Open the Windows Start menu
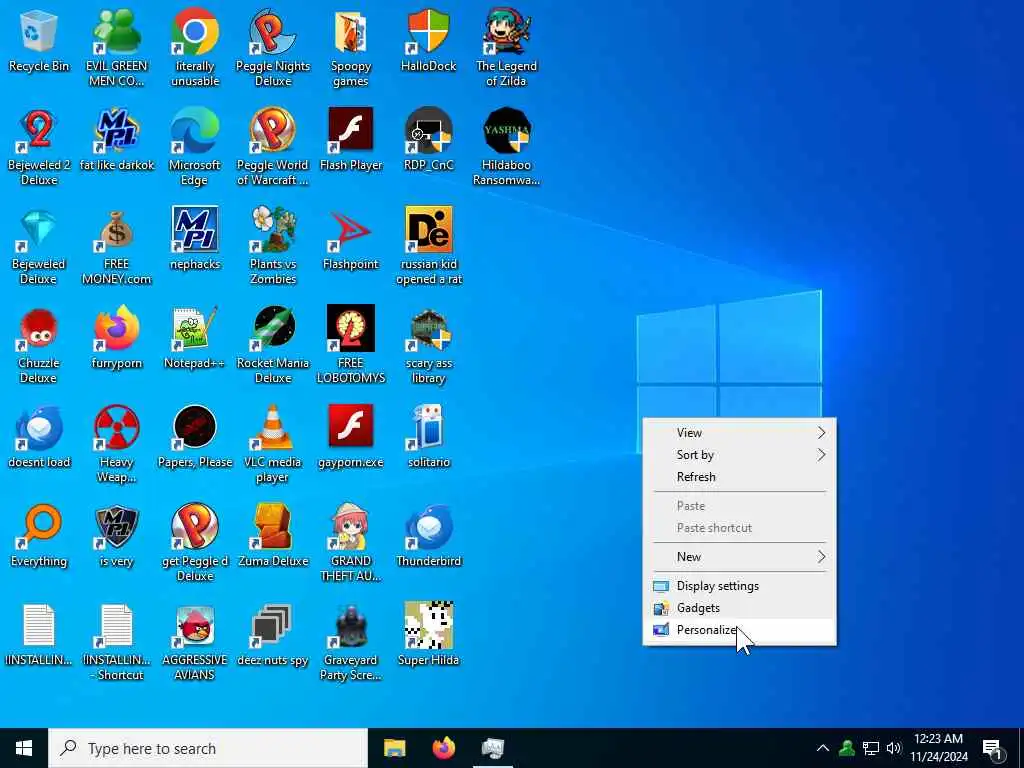This screenshot has width=1024, height=768. pos(24,748)
